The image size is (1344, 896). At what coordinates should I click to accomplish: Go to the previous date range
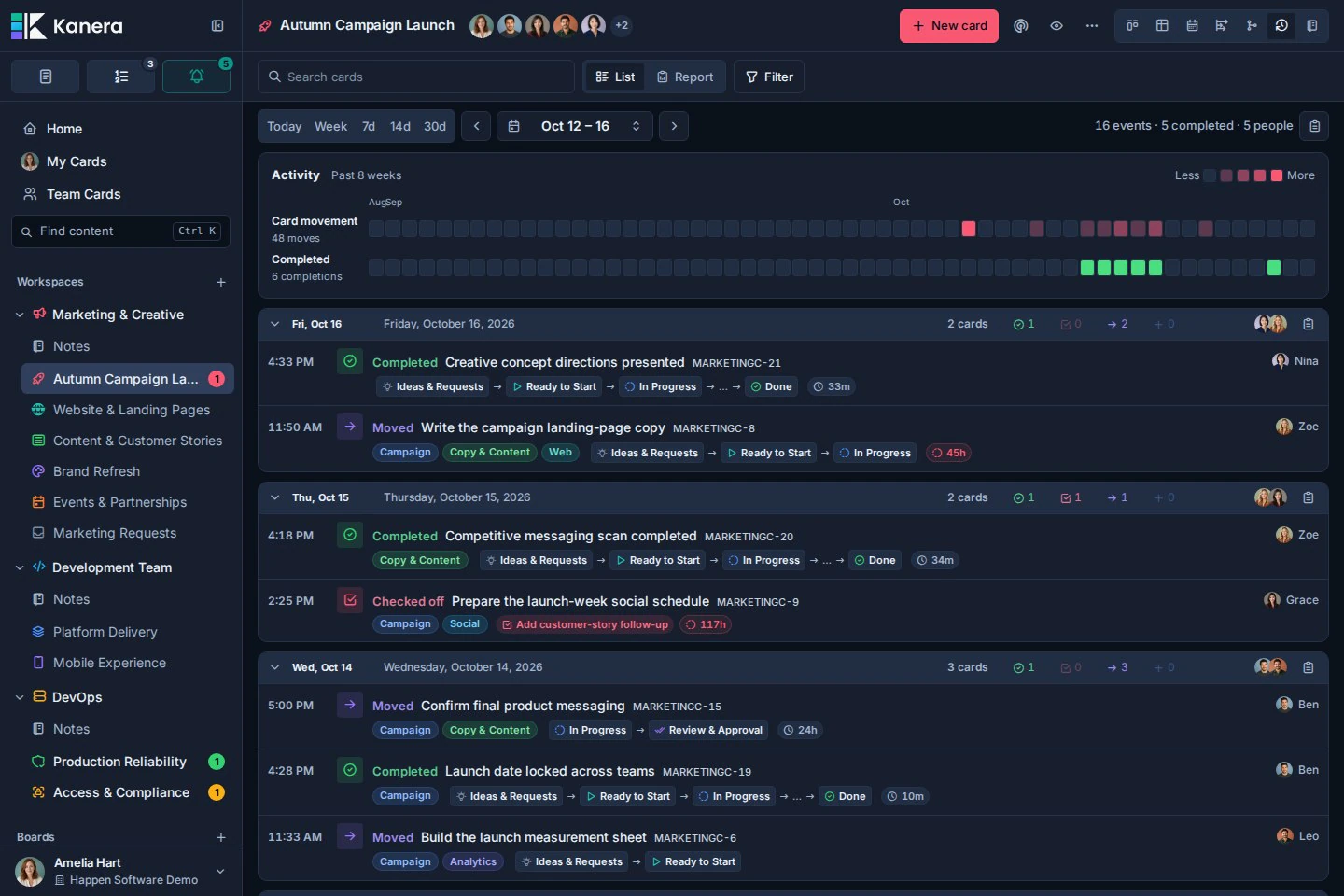(x=476, y=126)
